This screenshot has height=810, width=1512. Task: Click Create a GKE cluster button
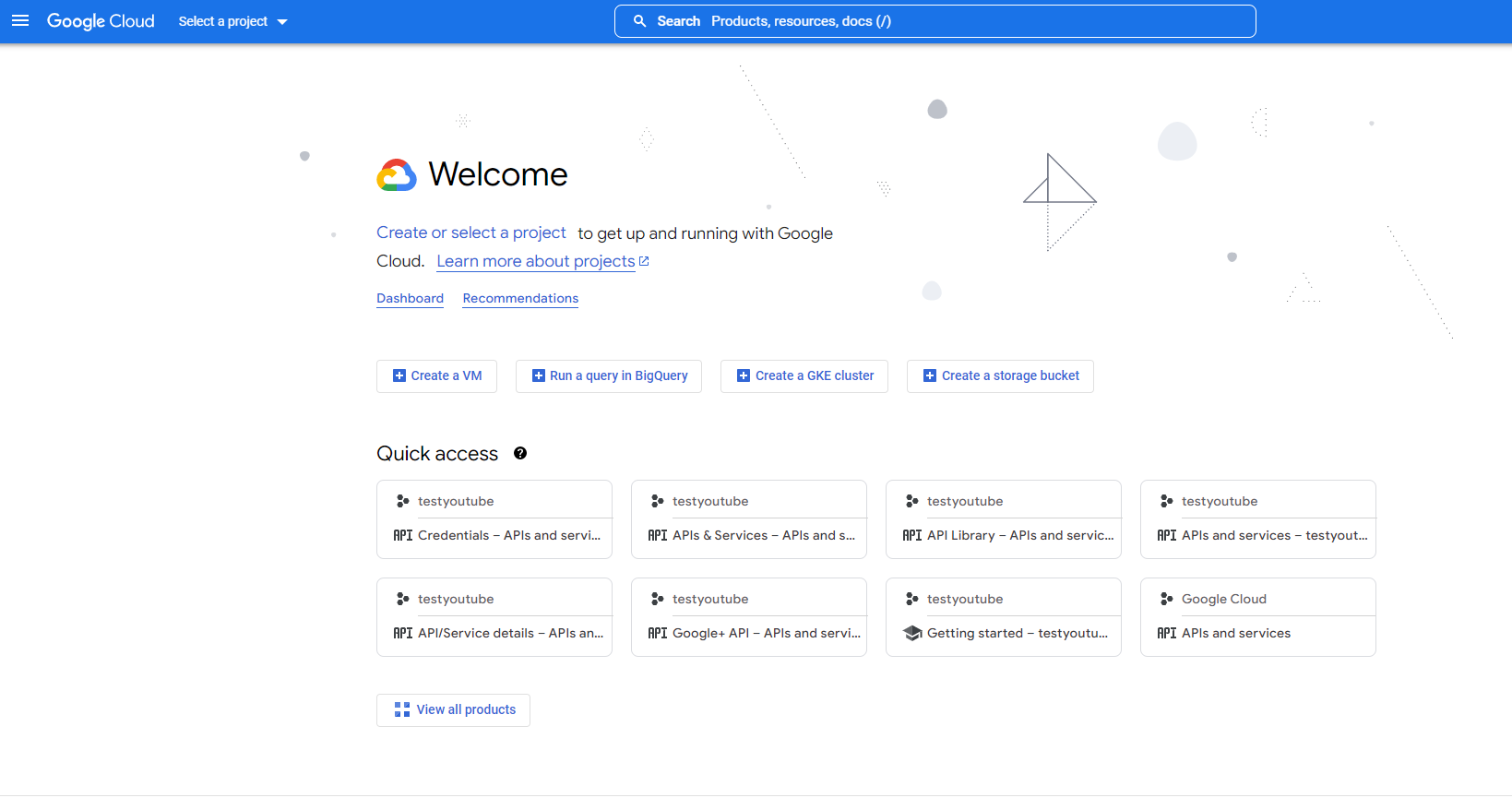click(804, 375)
